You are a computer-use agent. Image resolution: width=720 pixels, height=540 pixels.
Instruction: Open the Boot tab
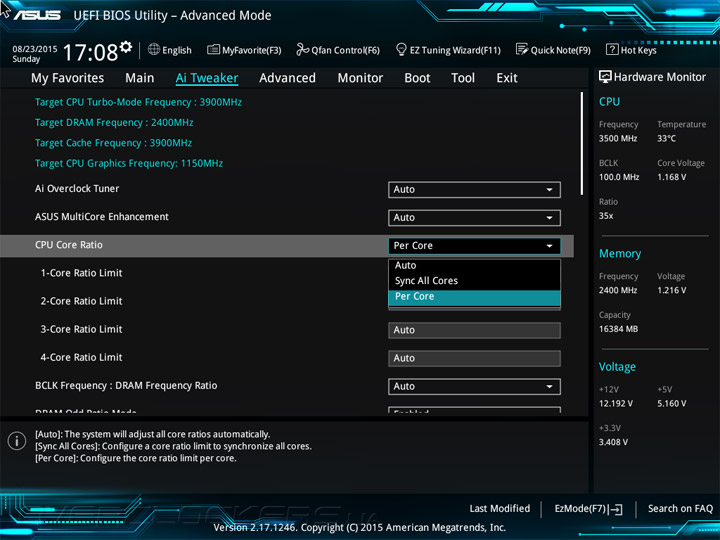417,78
